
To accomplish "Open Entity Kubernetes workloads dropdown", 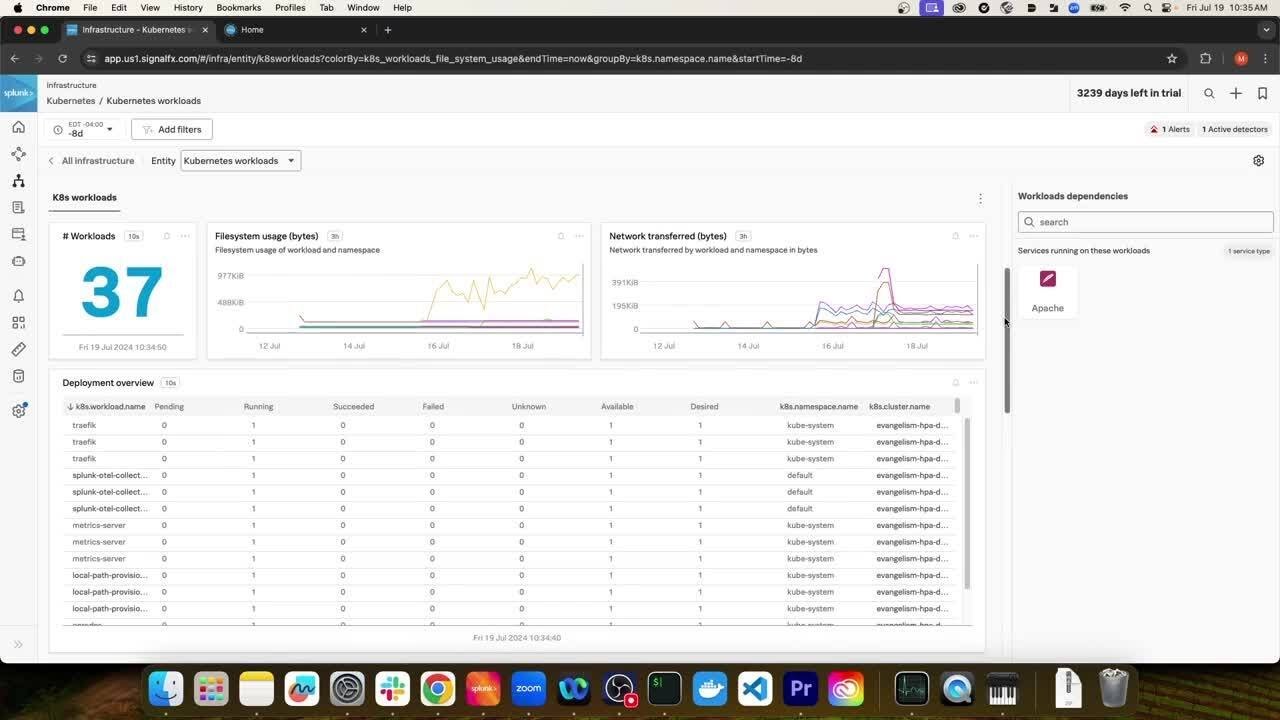I will [x=240, y=160].
